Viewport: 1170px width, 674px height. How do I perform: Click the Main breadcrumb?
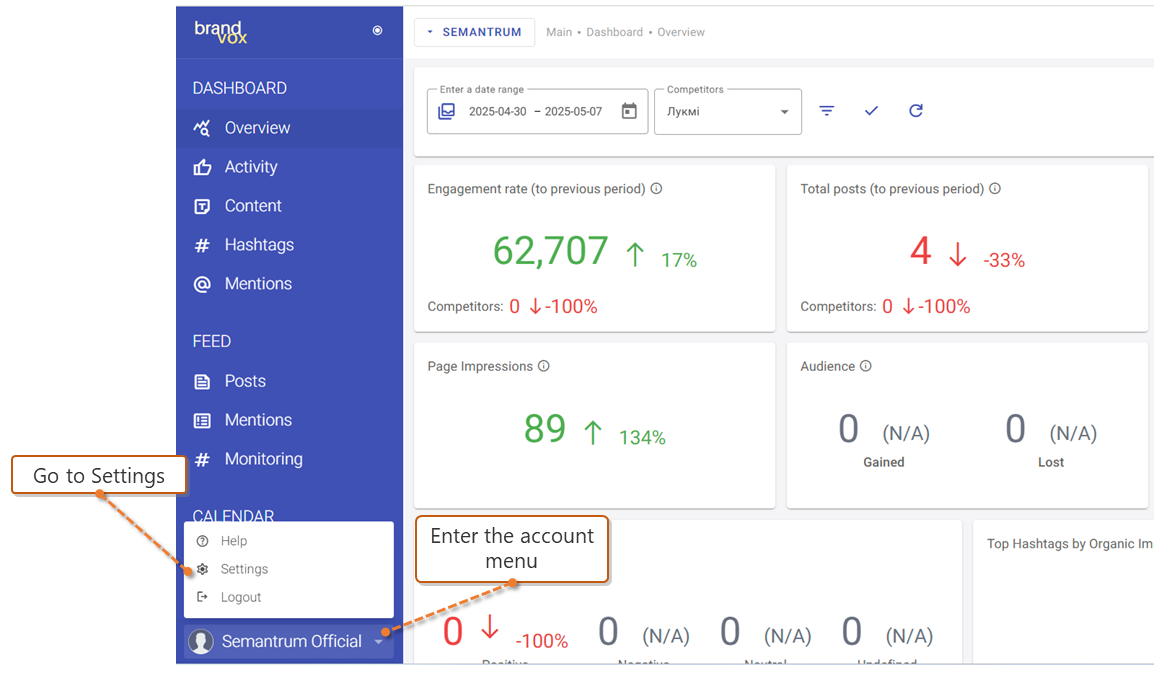pos(559,32)
